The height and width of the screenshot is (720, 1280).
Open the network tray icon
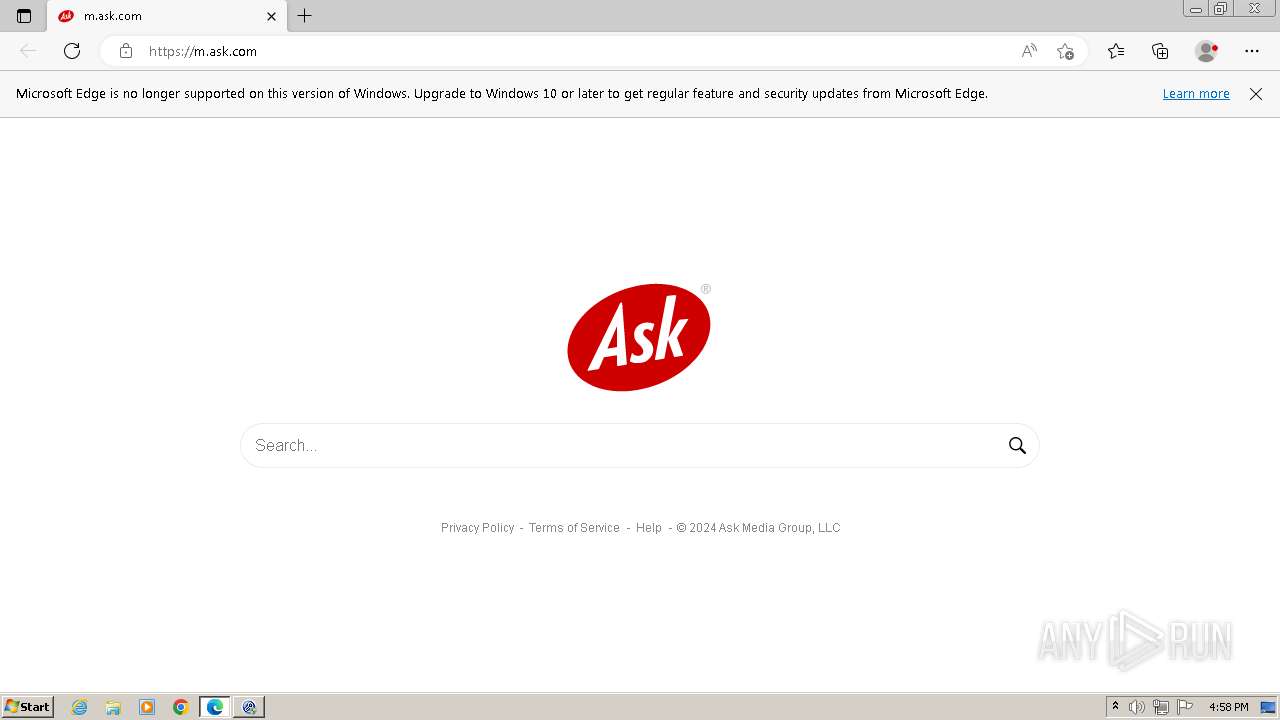coord(1161,707)
